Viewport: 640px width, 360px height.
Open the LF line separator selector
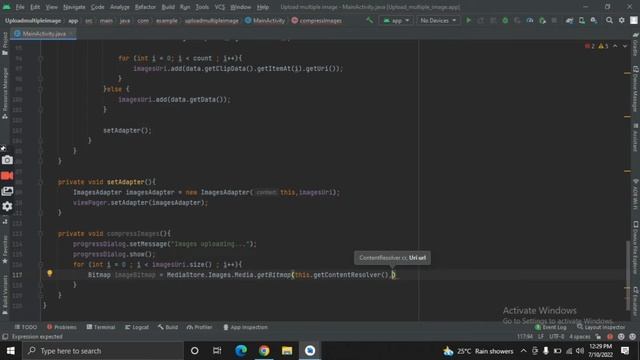click(x=541, y=337)
